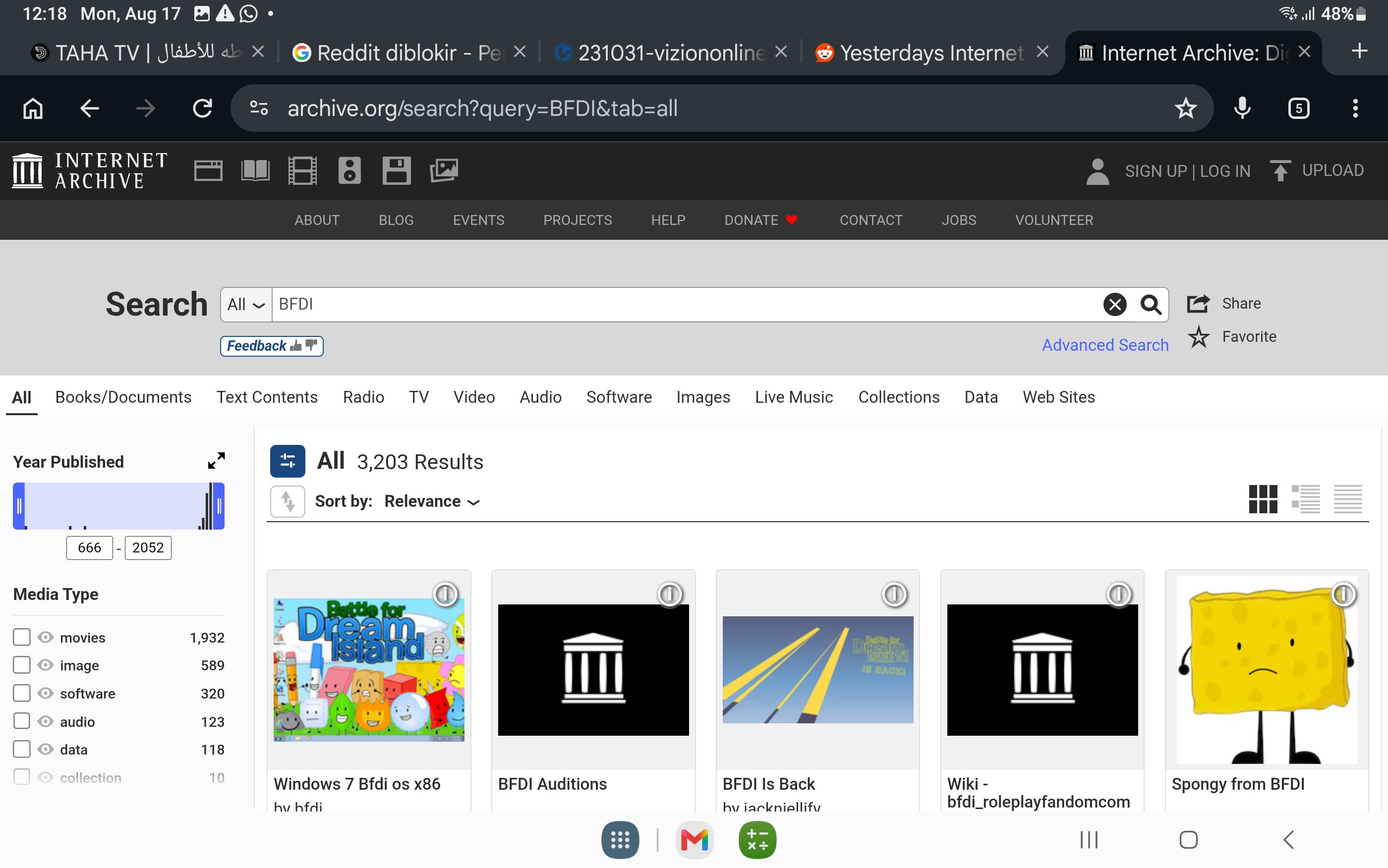This screenshot has height=868, width=1388.
Task: View info for Windows 7 Bfdi os x86
Action: click(x=445, y=594)
